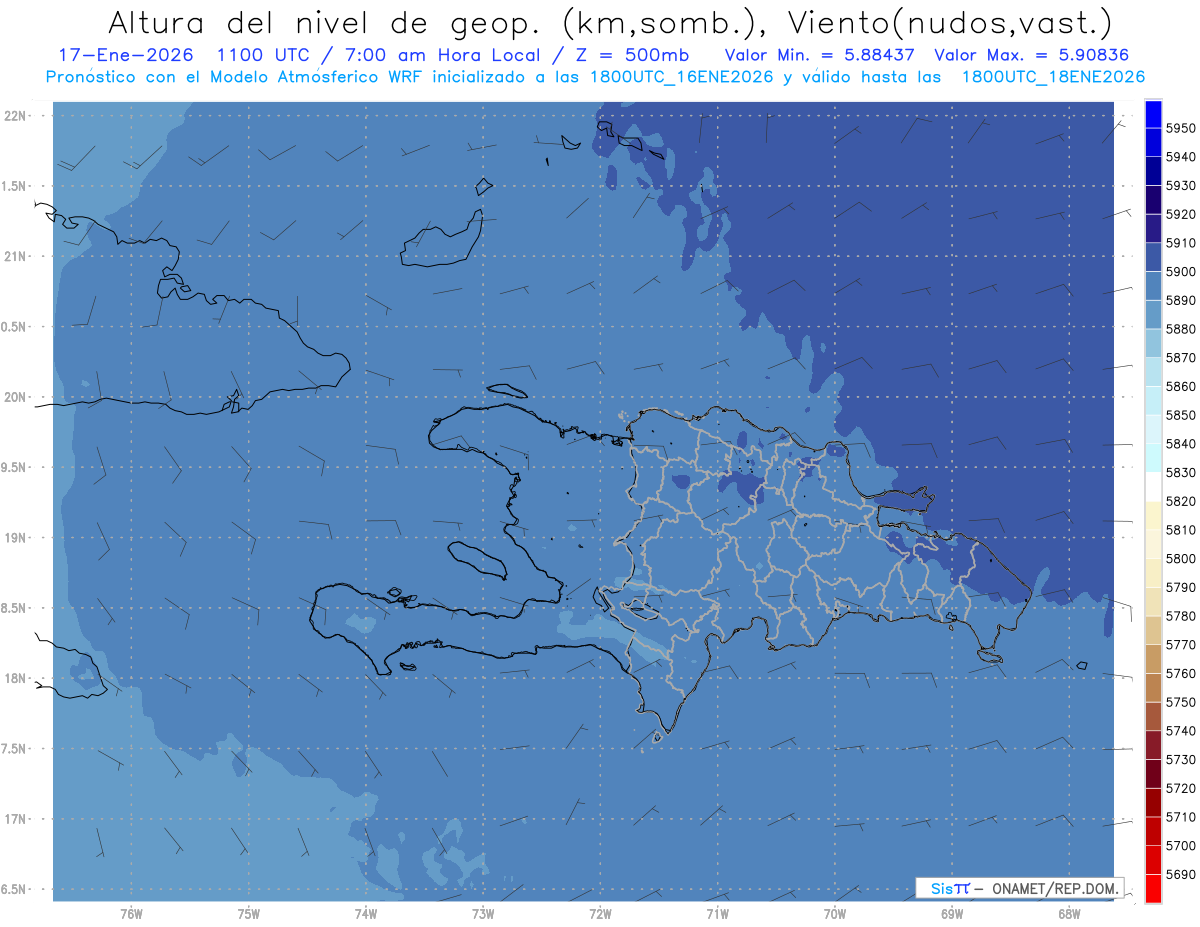
Task: Click the 70W longitude label
Action: click(x=835, y=914)
